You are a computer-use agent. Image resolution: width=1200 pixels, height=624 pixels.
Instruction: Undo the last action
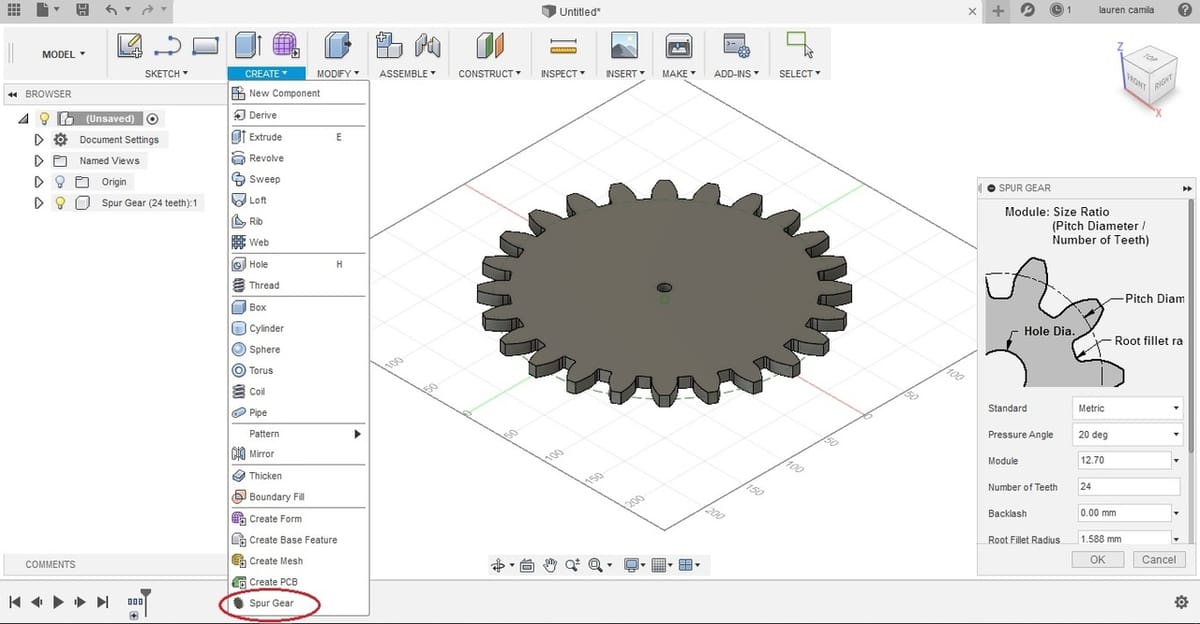111,10
